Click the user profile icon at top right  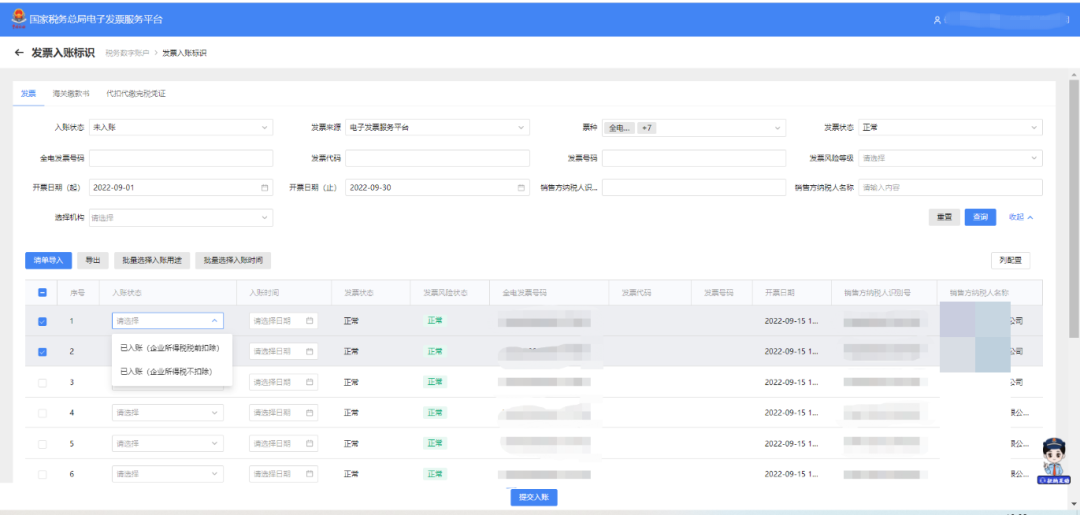click(x=937, y=19)
